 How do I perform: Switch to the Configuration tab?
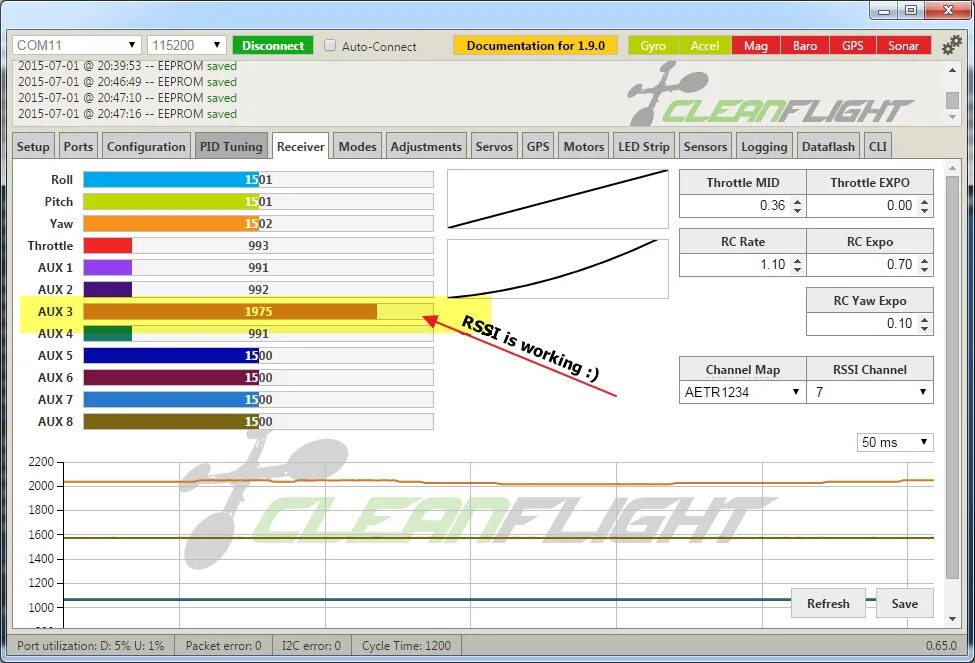point(146,147)
